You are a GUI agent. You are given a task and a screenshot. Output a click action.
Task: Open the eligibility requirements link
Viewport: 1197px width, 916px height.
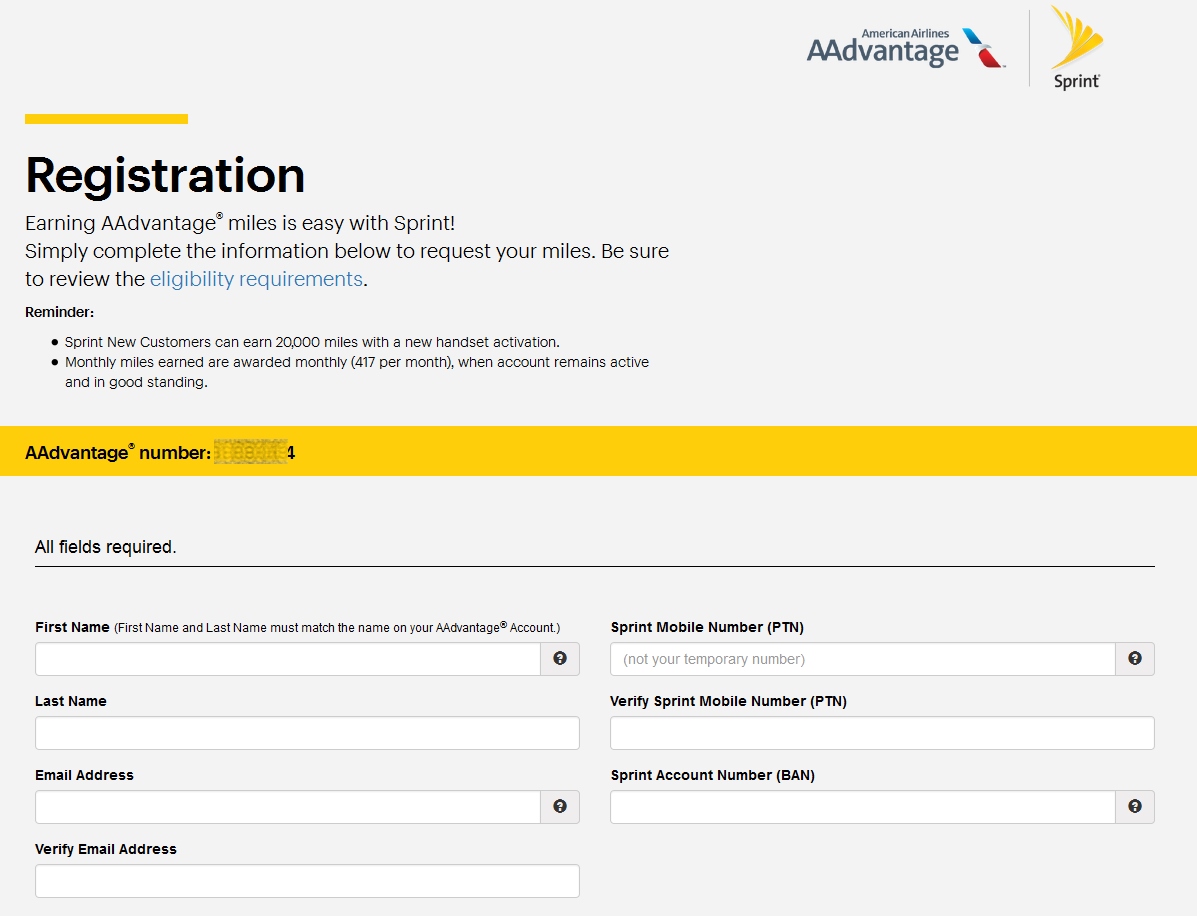[254, 279]
